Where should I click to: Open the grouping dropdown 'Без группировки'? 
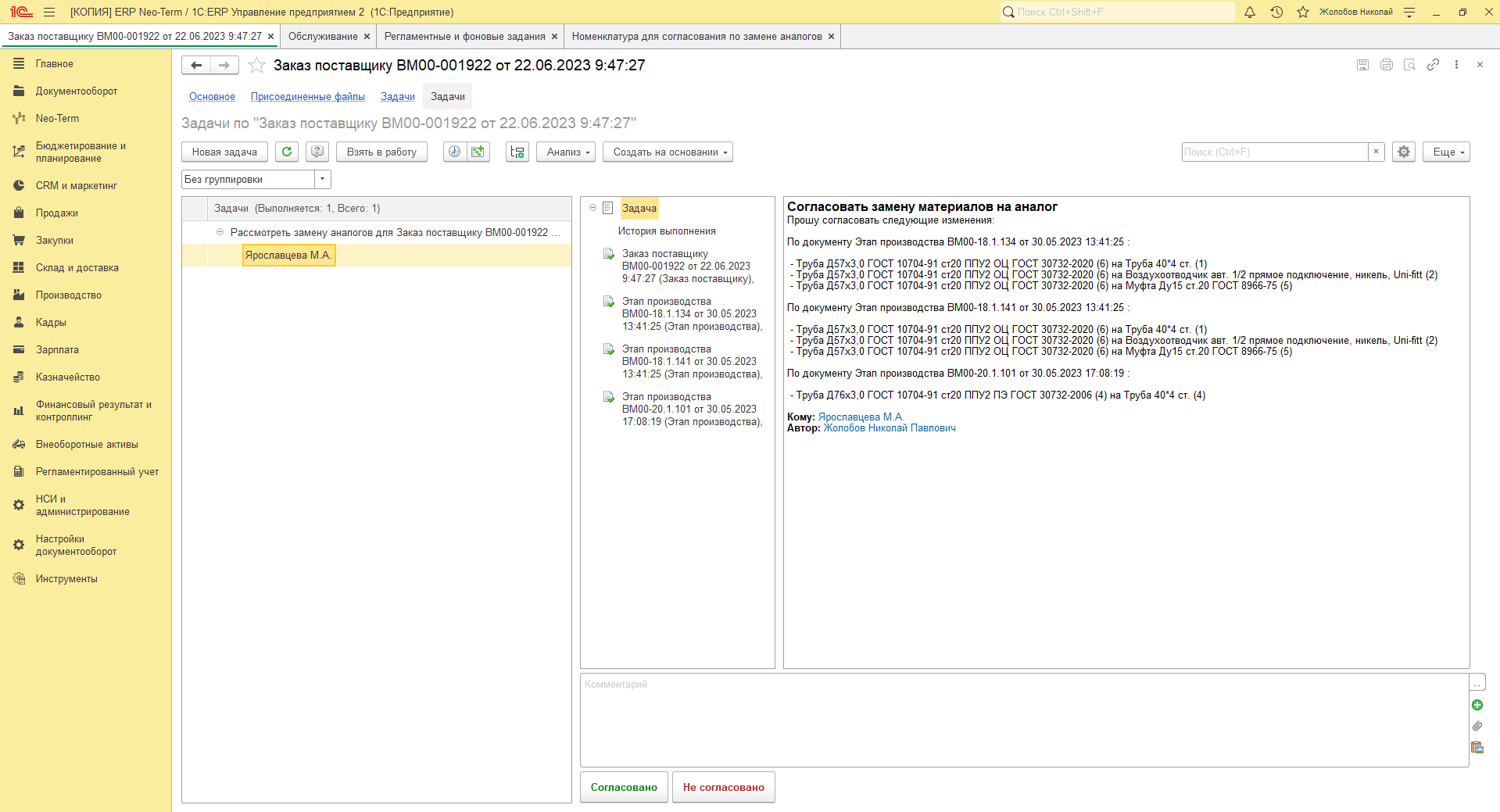[323, 179]
